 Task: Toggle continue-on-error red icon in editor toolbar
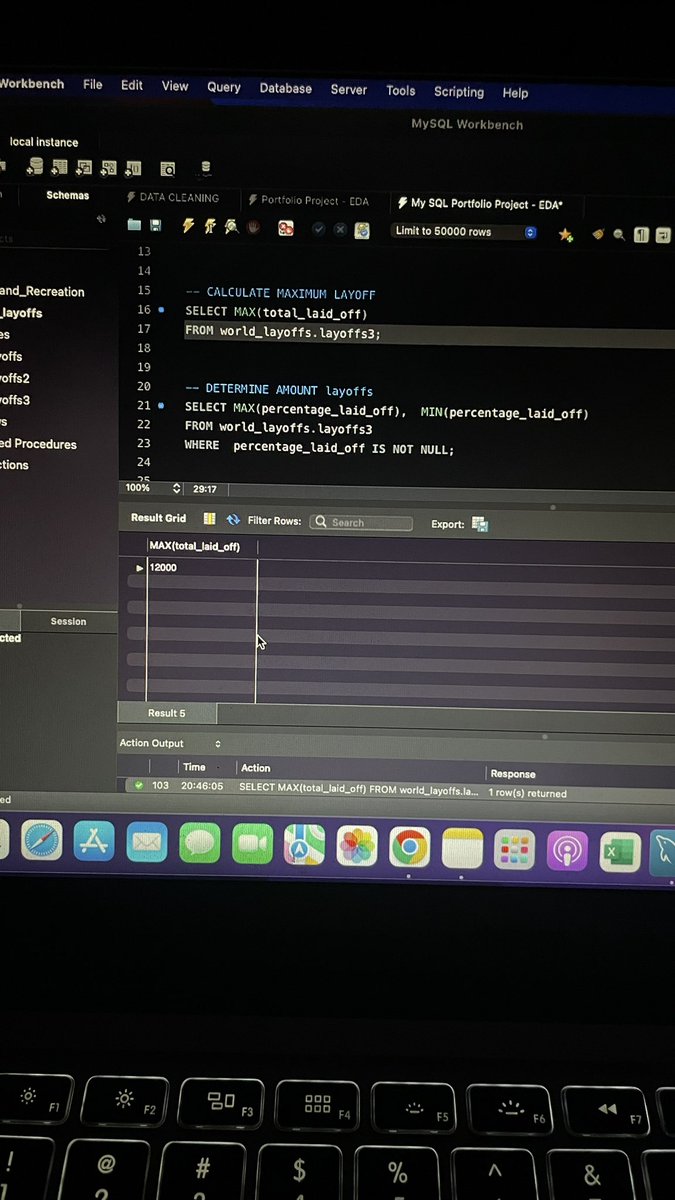pyautogui.click(x=286, y=228)
